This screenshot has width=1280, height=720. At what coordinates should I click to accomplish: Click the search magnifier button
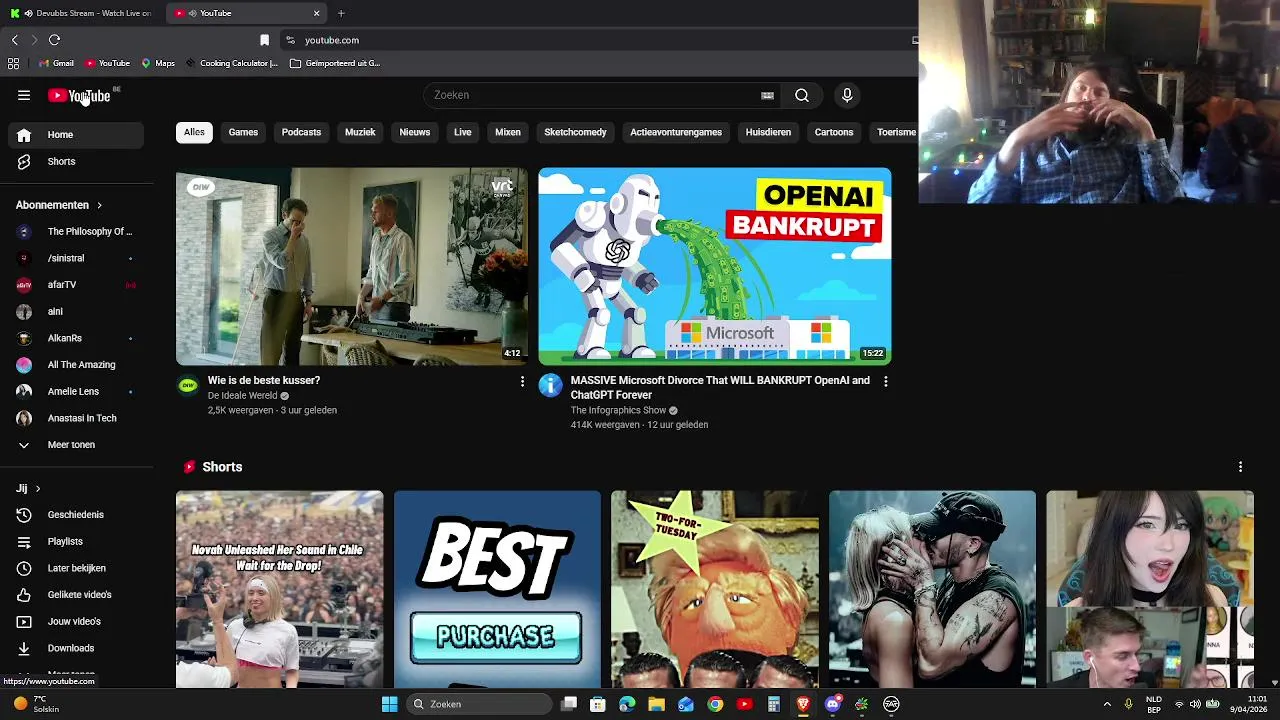tap(802, 95)
